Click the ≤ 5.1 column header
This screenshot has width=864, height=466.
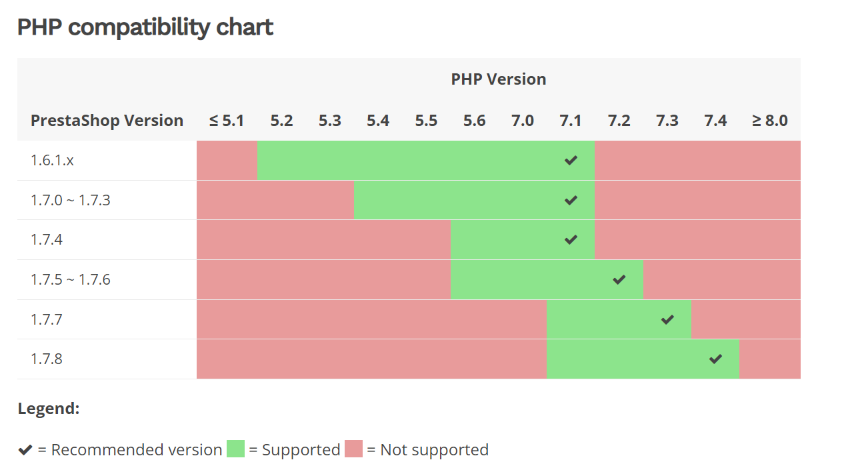[x=227, y=121]
